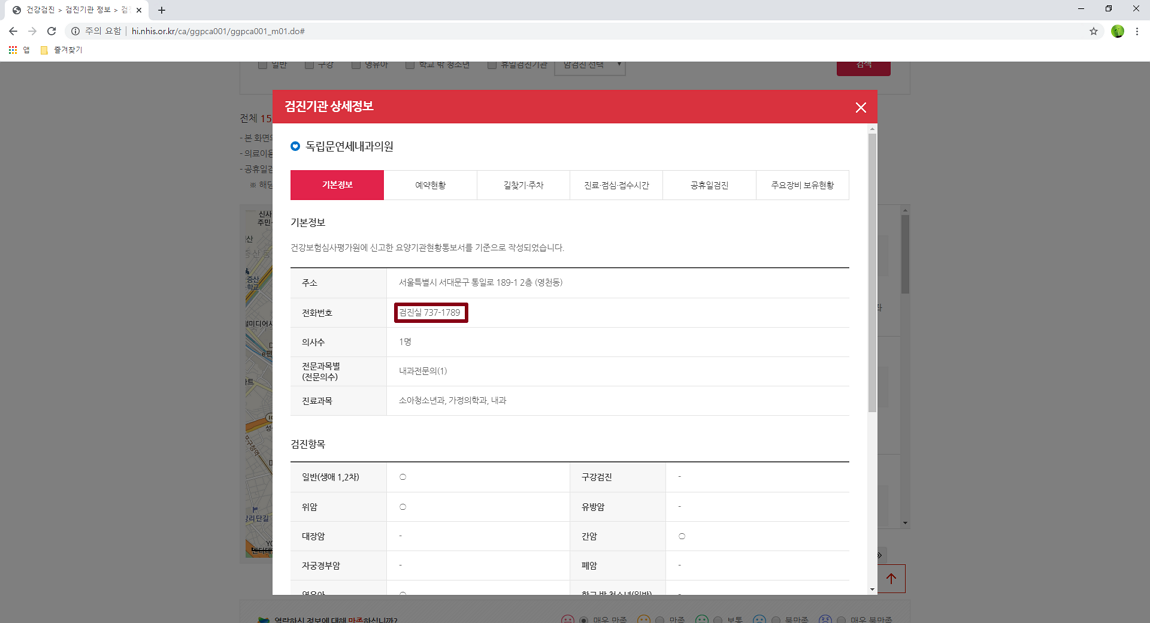
Task: Click the 기본정보 section heading below tabs
Action: coord(307,222)
